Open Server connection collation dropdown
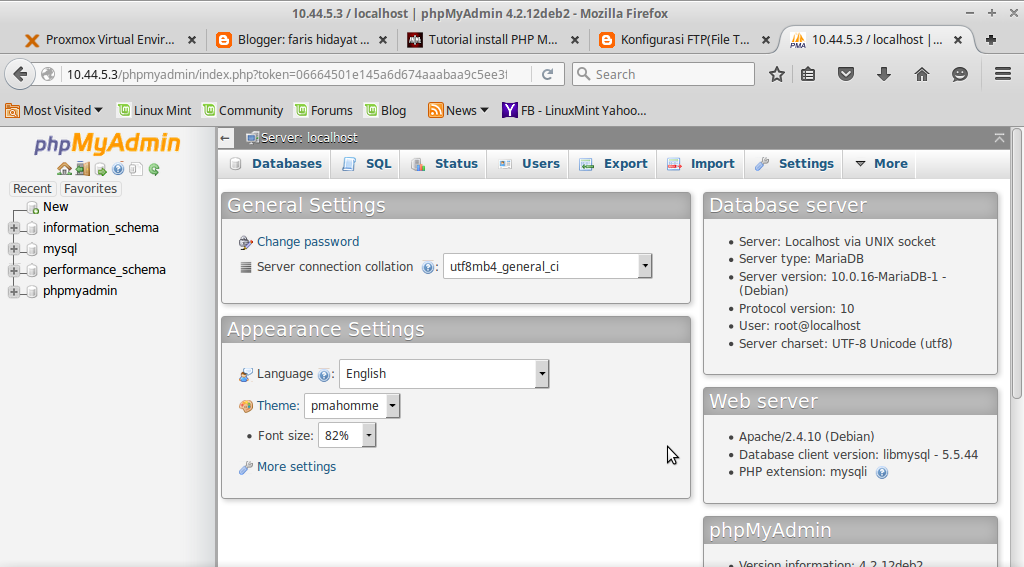Image resolution: width=1024 pixels, height=567 pixels. pos(547,266)
